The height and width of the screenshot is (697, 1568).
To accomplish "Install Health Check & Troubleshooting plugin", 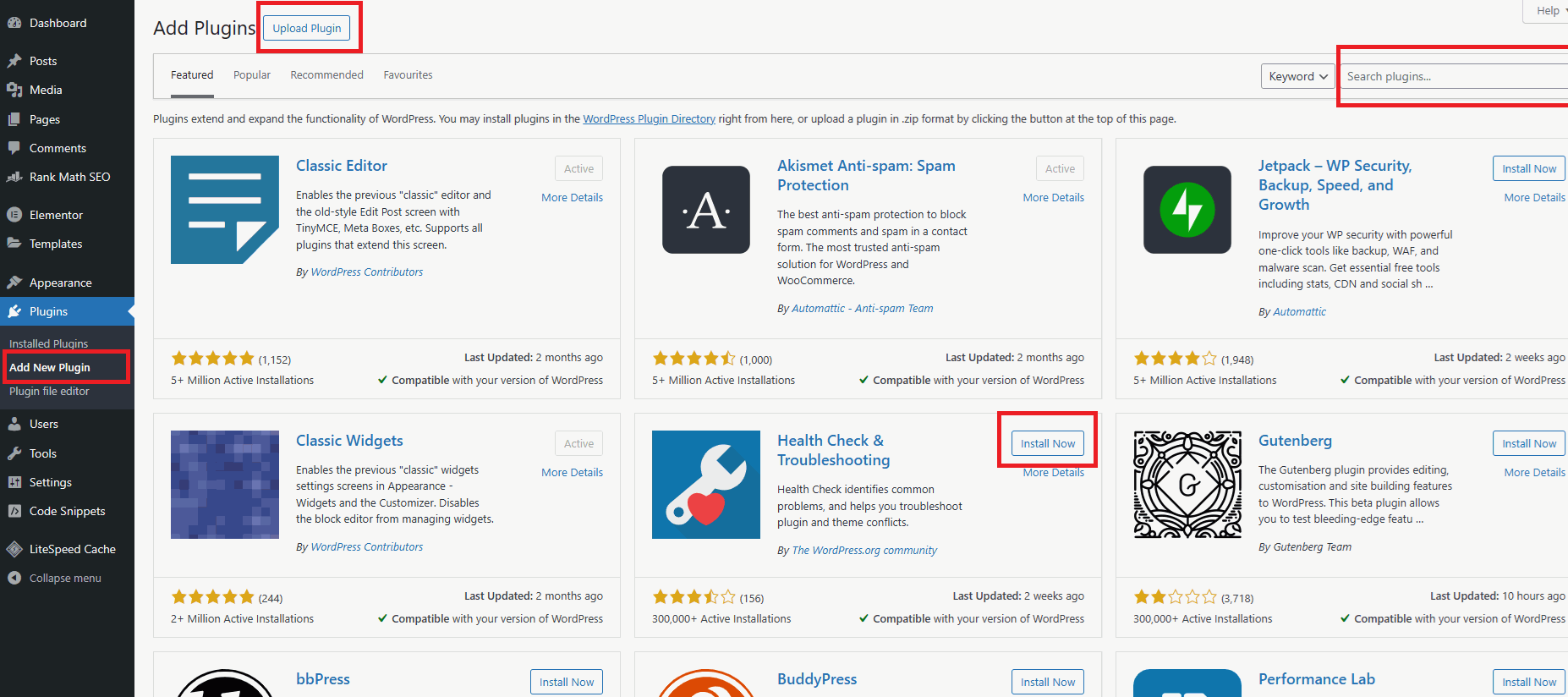I will click(x=1048, y=443).
